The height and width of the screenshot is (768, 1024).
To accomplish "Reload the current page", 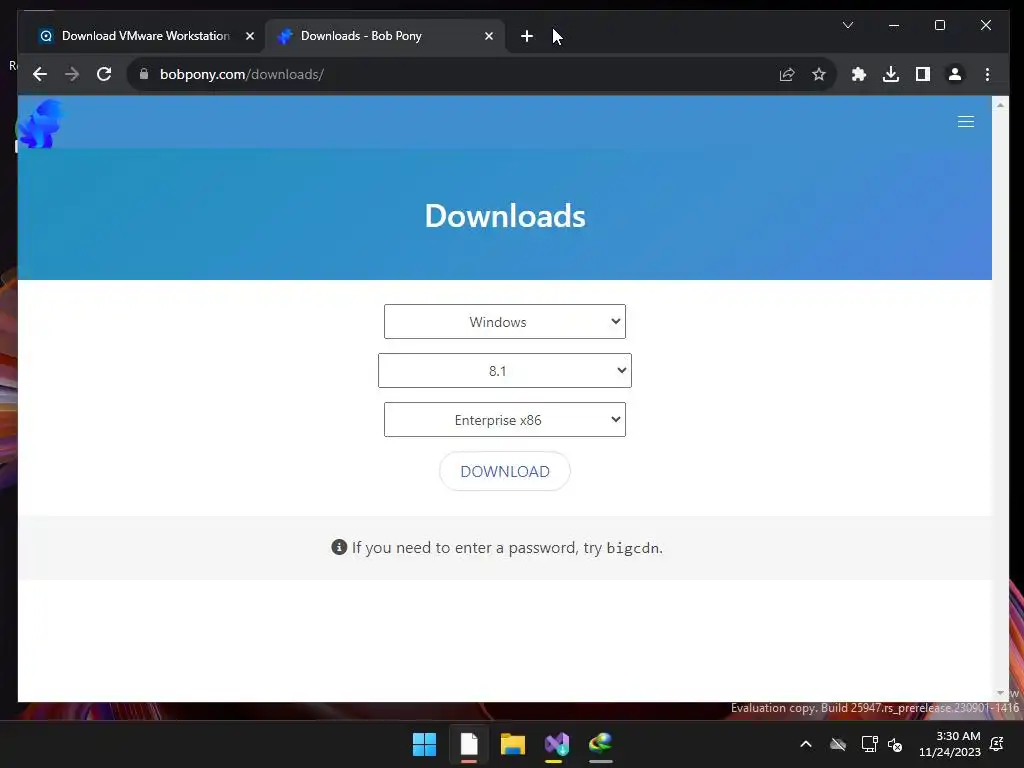I will 104,74.
